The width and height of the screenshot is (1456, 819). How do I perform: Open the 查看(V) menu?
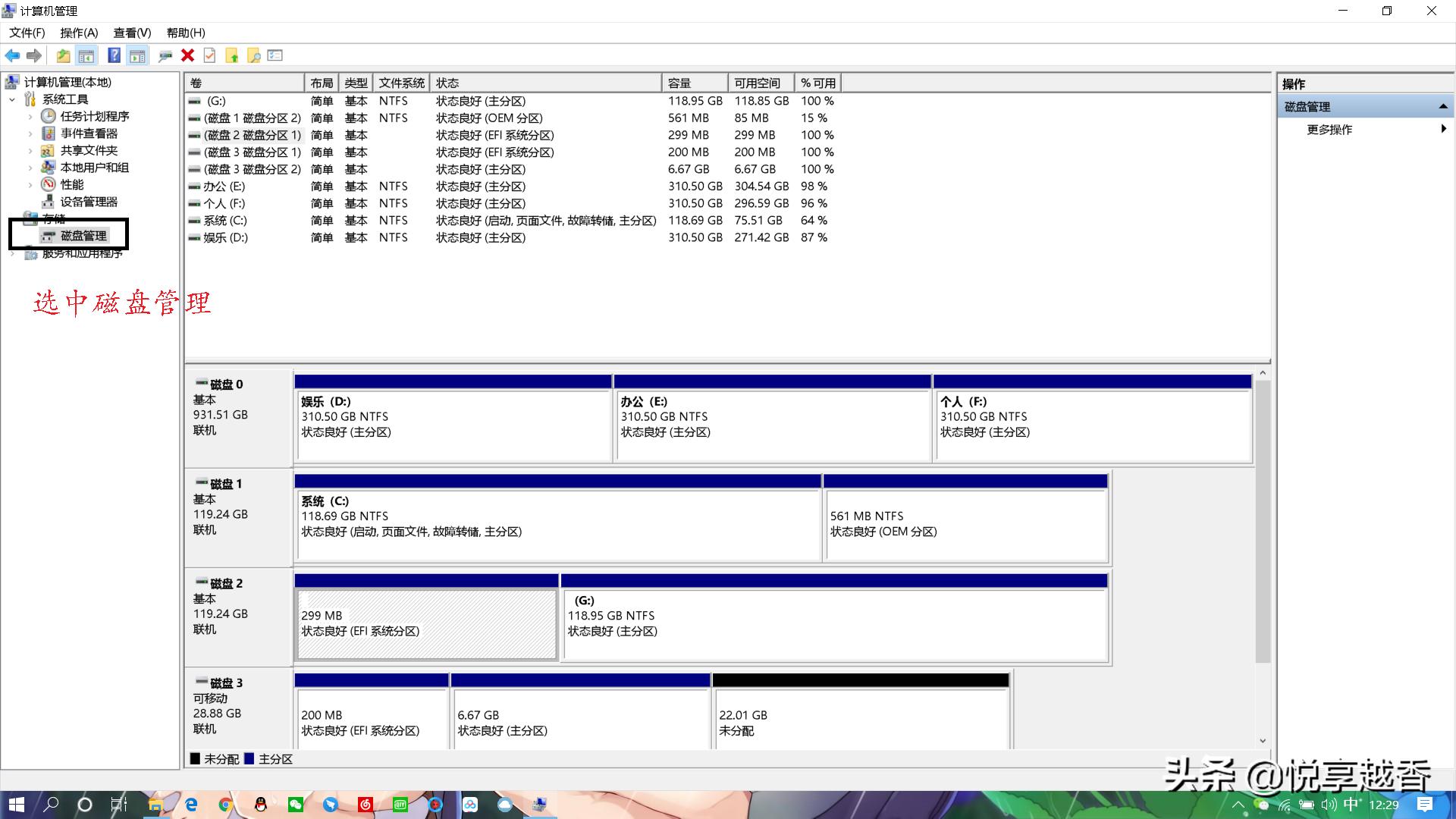(x=130, y=33)
